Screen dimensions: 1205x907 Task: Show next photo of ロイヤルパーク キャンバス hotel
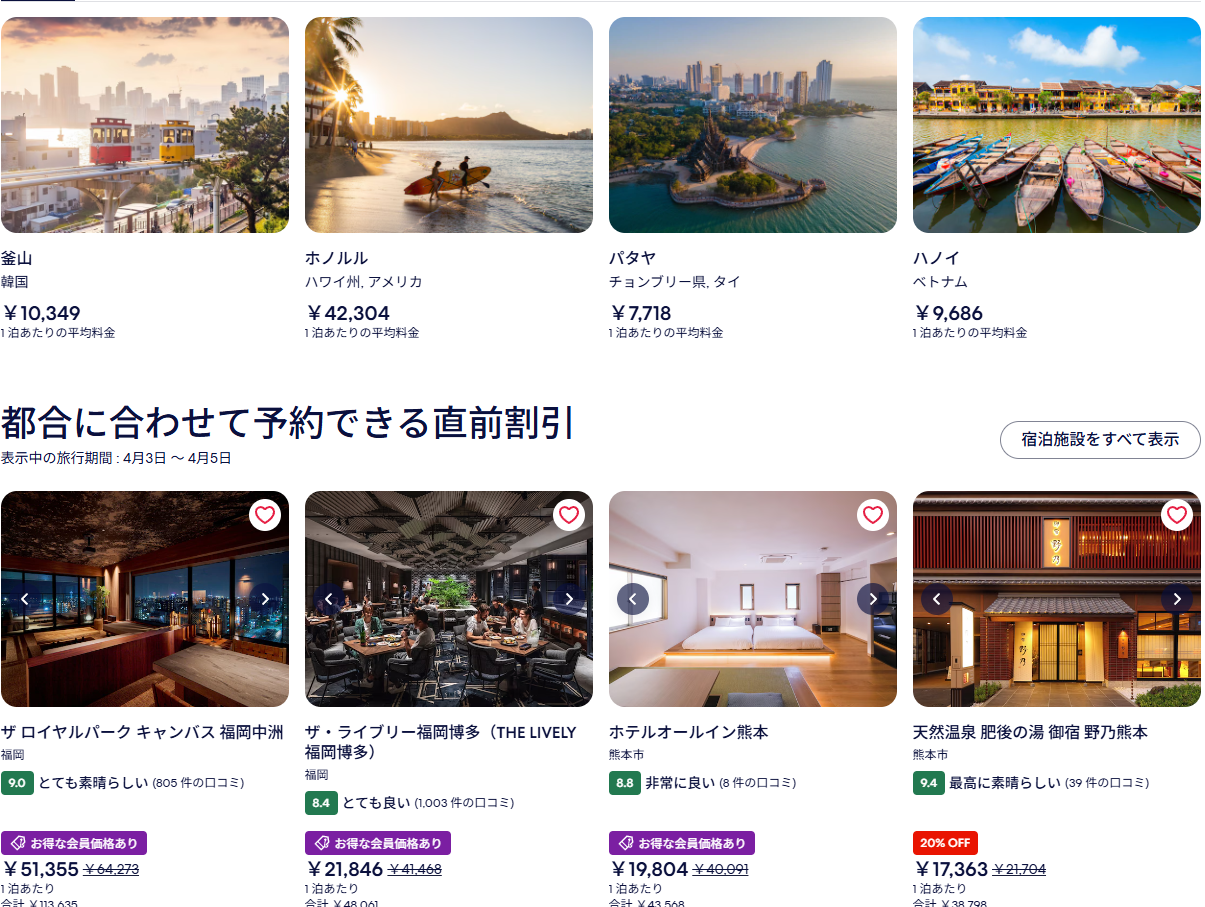(x=265, y=599)
